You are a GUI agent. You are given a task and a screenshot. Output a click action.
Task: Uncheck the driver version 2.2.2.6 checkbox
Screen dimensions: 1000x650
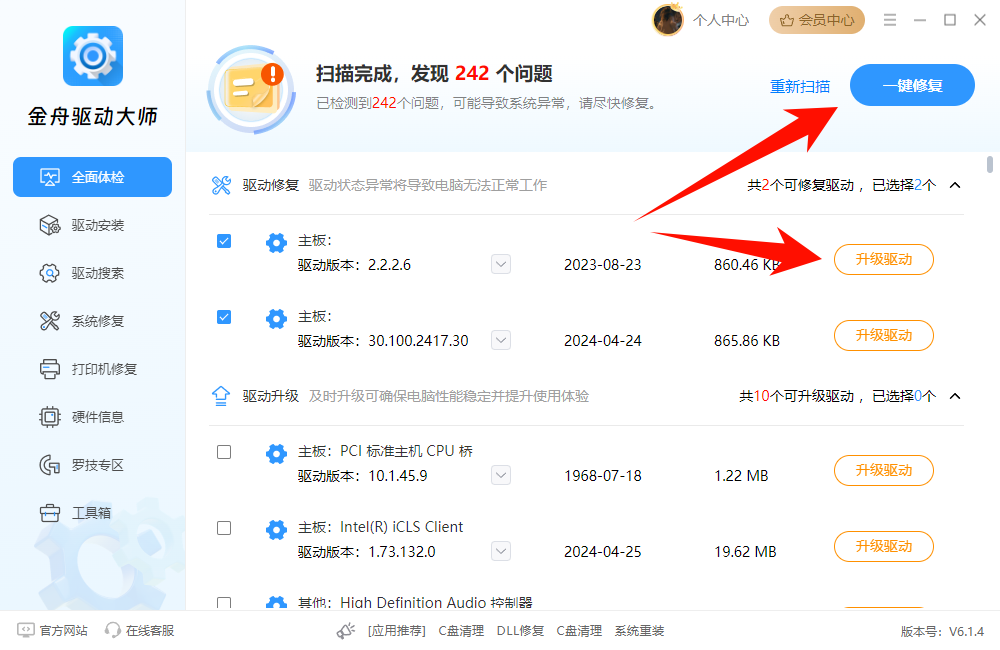click(224, 240)
